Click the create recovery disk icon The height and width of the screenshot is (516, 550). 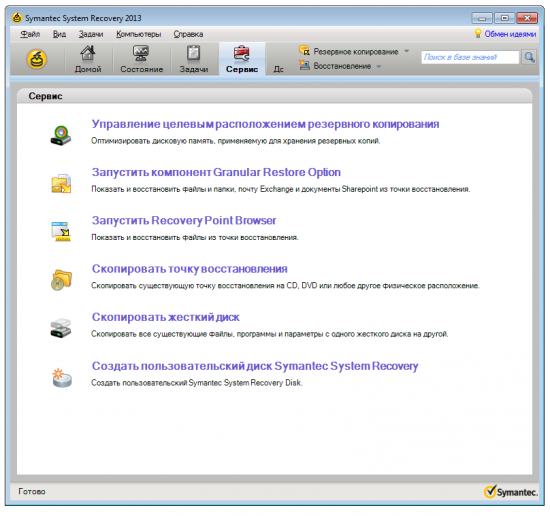coord(62,378)
